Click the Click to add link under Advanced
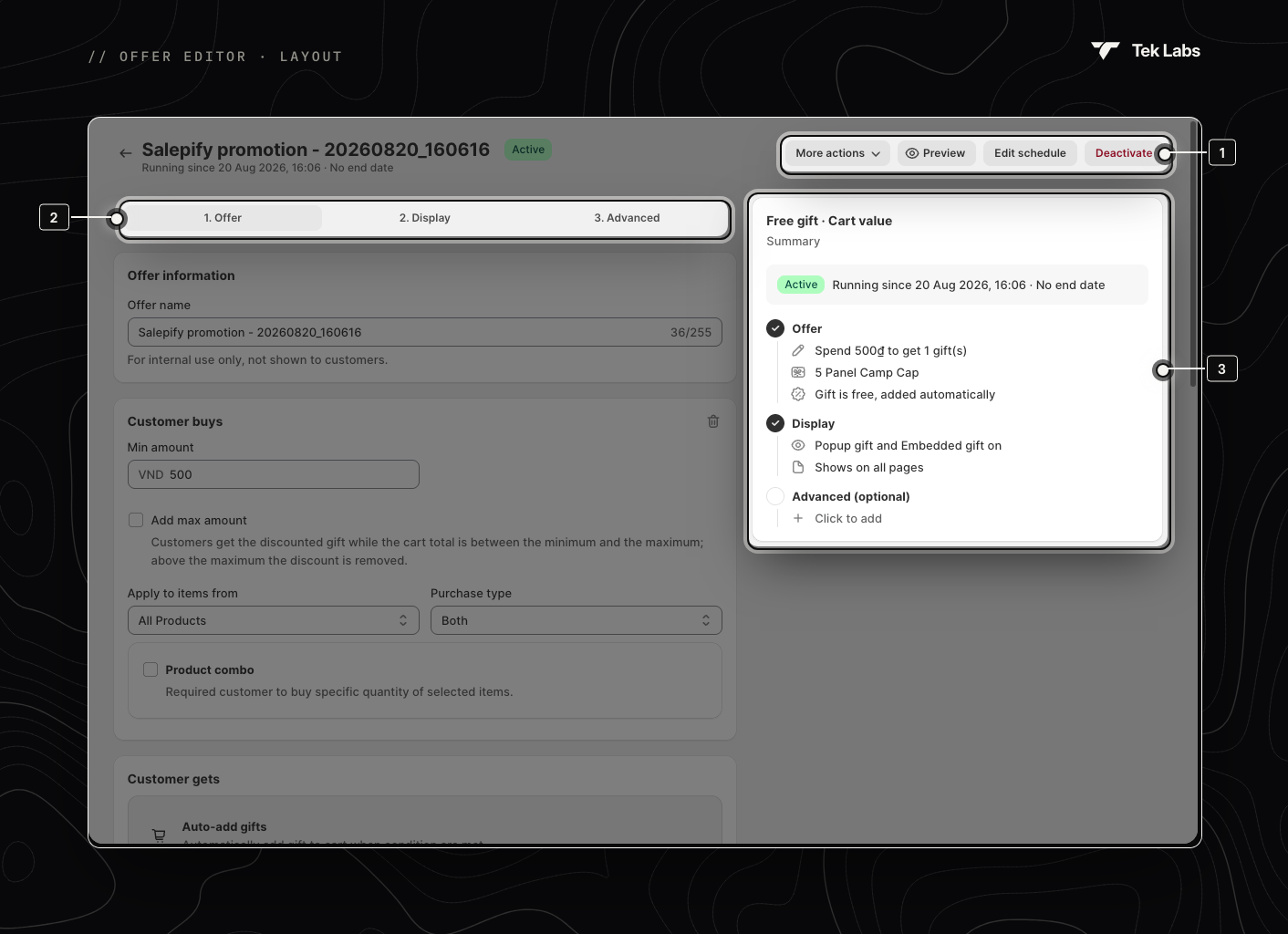Image resolution: width=1288 pixels, height=934 pixels. point(848,518)
